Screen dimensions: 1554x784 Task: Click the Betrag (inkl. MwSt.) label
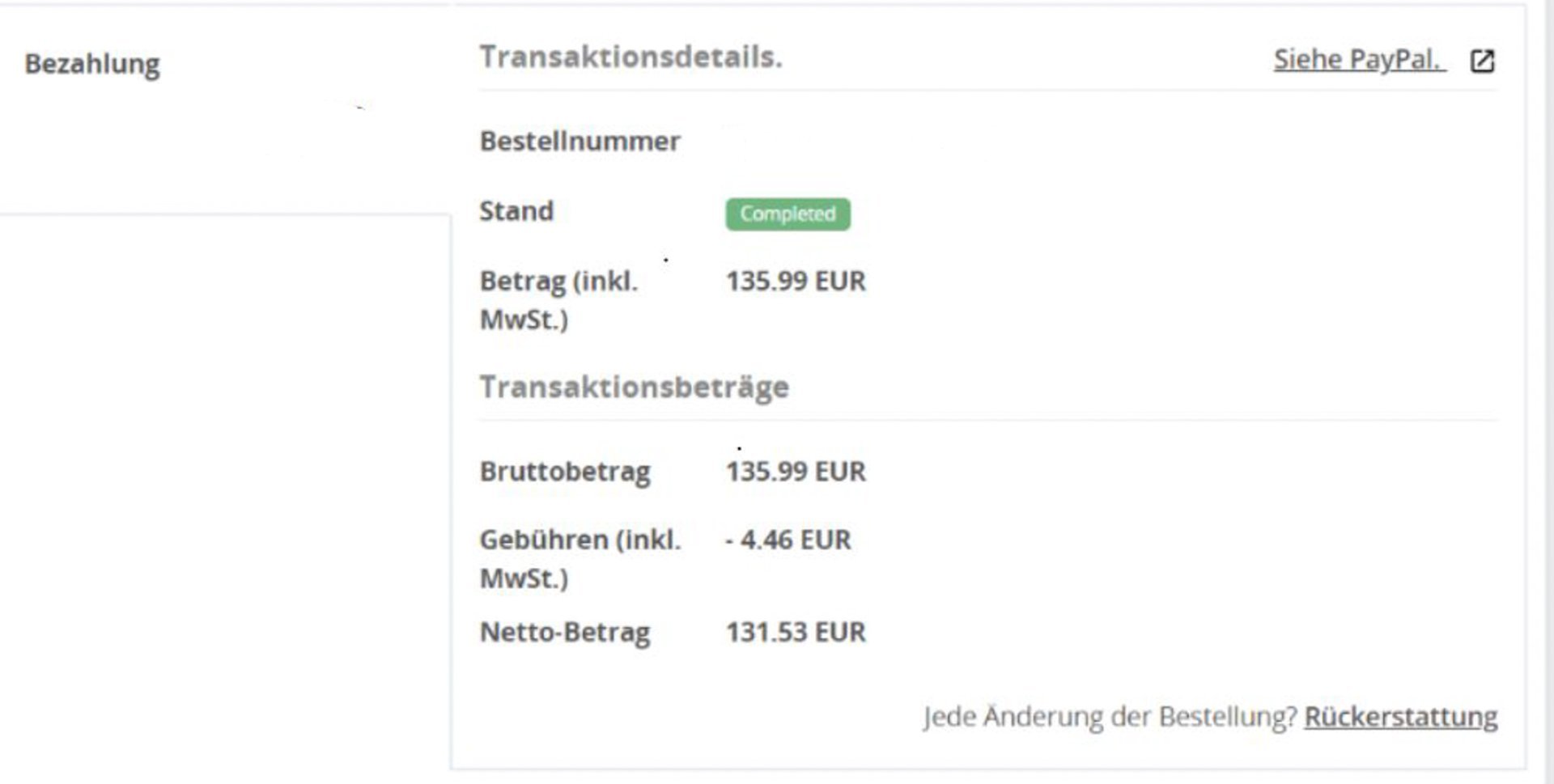tap(558, 300)
